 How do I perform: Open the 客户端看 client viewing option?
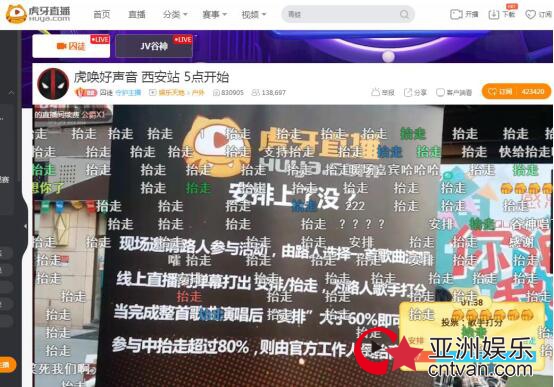tap(454, 92)
